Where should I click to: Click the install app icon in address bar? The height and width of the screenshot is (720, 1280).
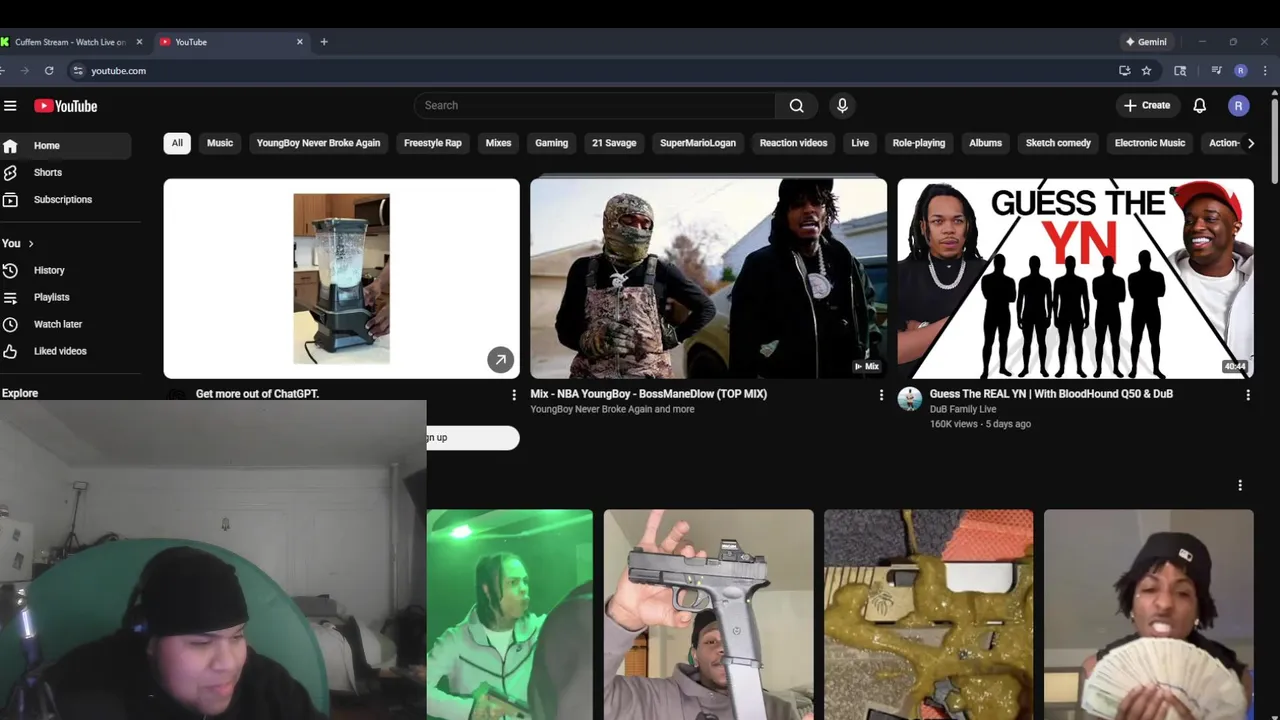click(1124, 71)
